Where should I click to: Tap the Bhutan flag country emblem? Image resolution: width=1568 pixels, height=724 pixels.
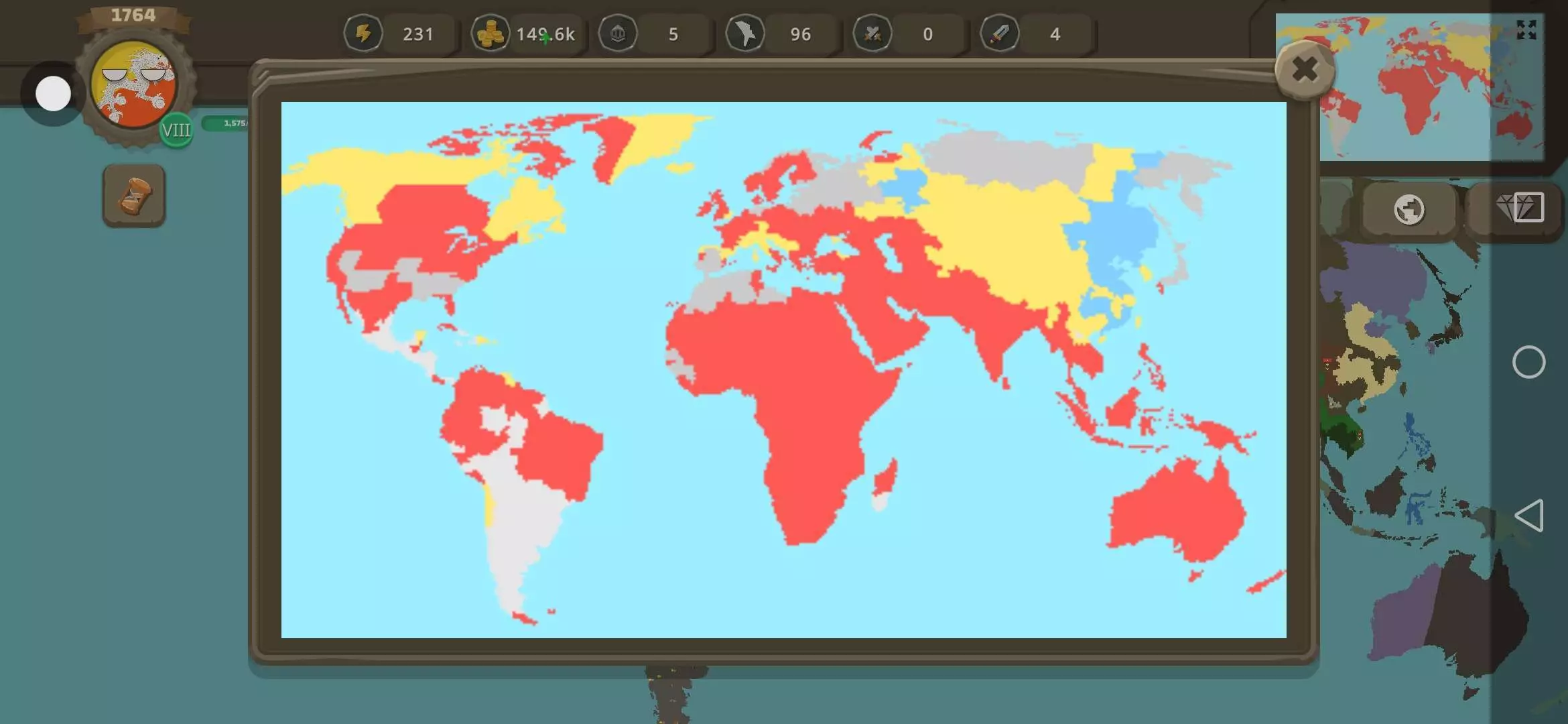[133, 84]
